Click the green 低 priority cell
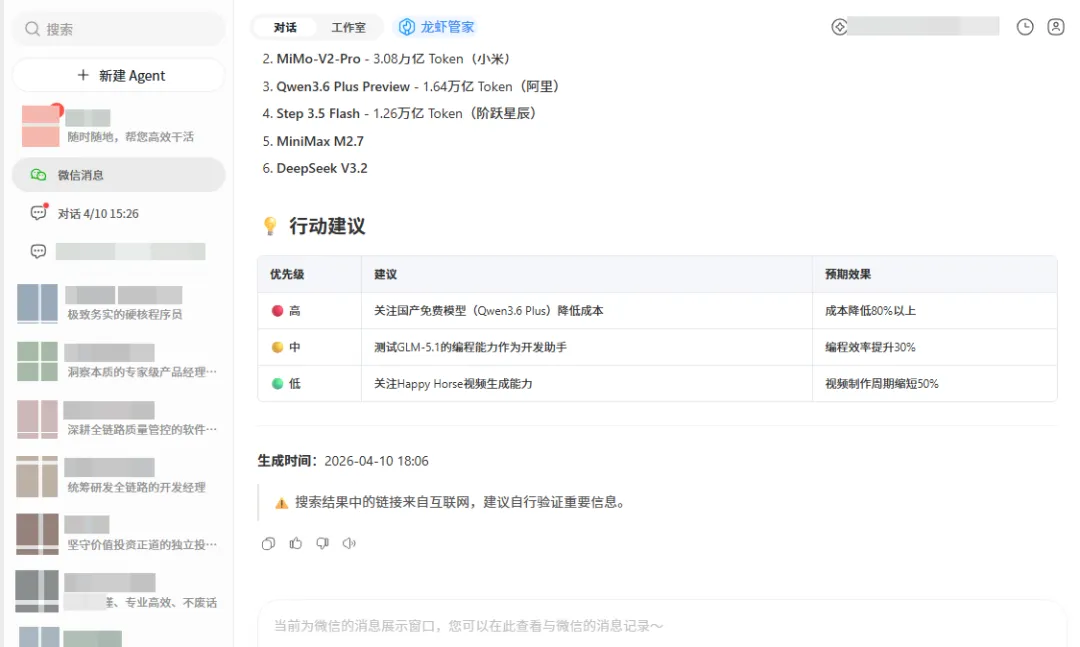The width and height of the screenshot is (1080, 647). click(309, 384)
